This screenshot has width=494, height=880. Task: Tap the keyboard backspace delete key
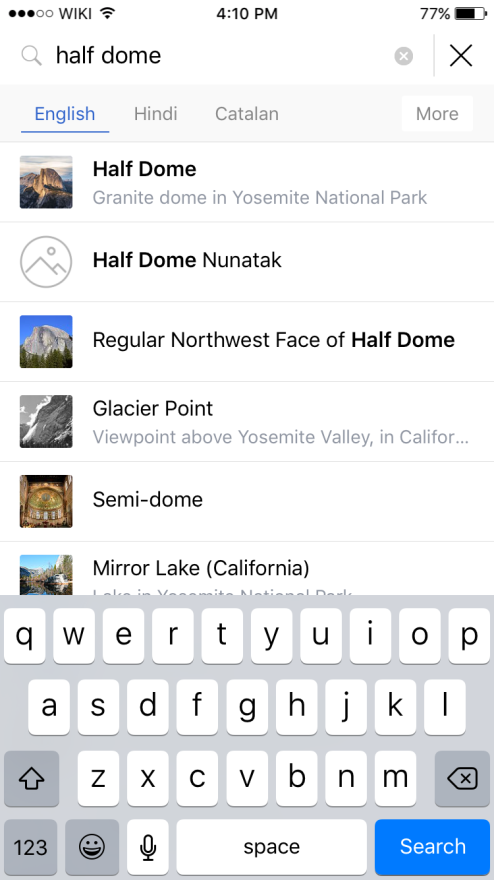[x=462, y=778]
